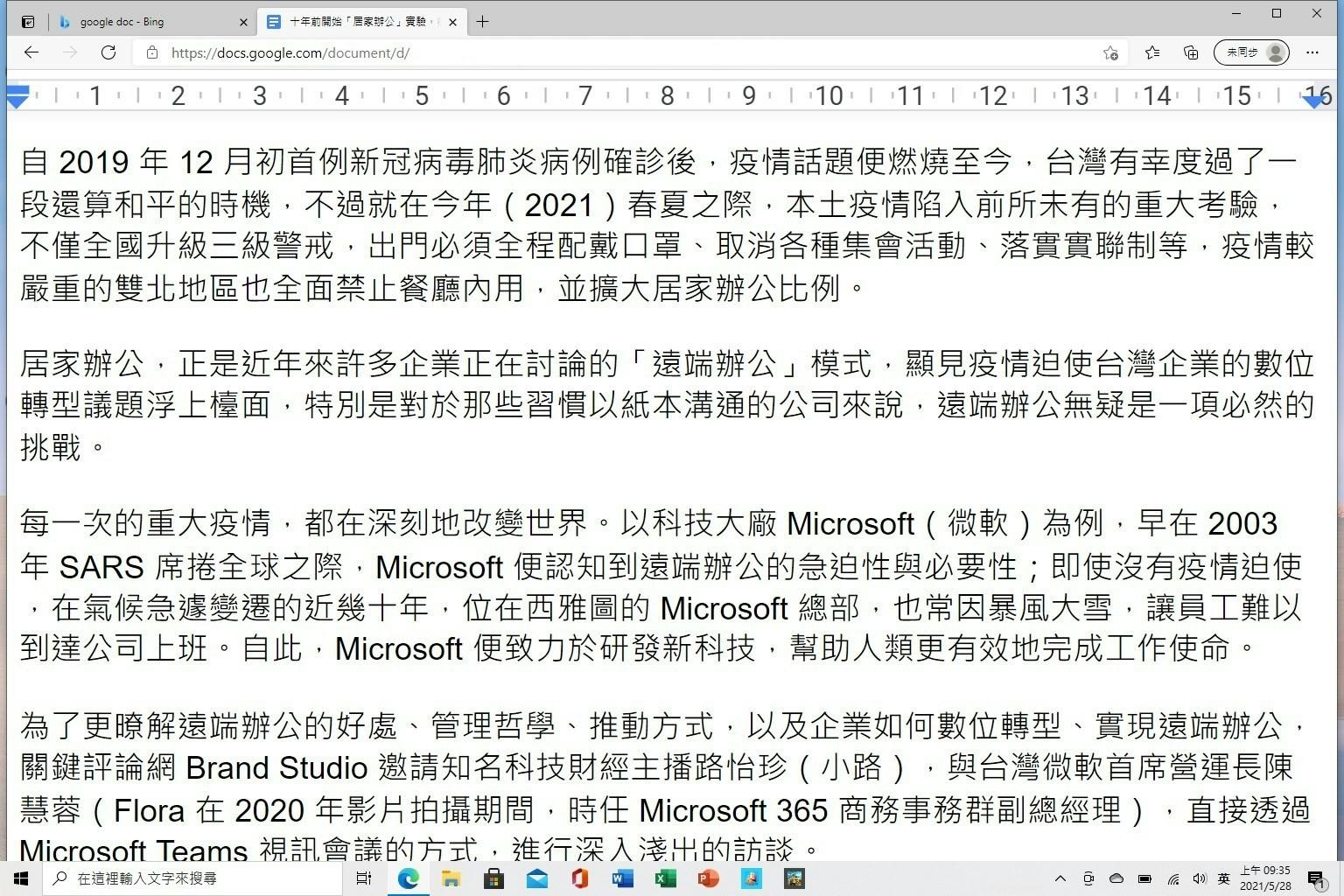Click the taskbar search box
The image size is (1344, 896).
(192, 878)
